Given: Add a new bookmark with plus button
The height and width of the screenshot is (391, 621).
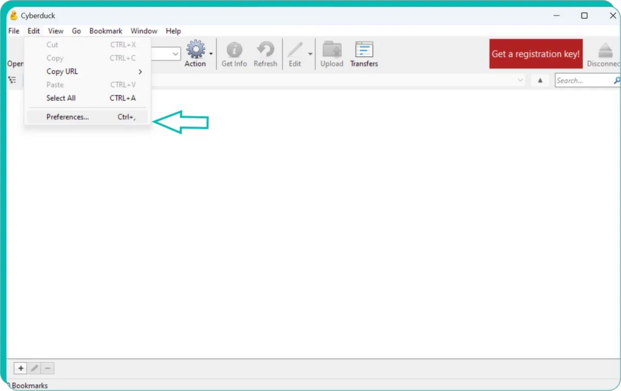Looking at the screenshot, I should [21, 368].
